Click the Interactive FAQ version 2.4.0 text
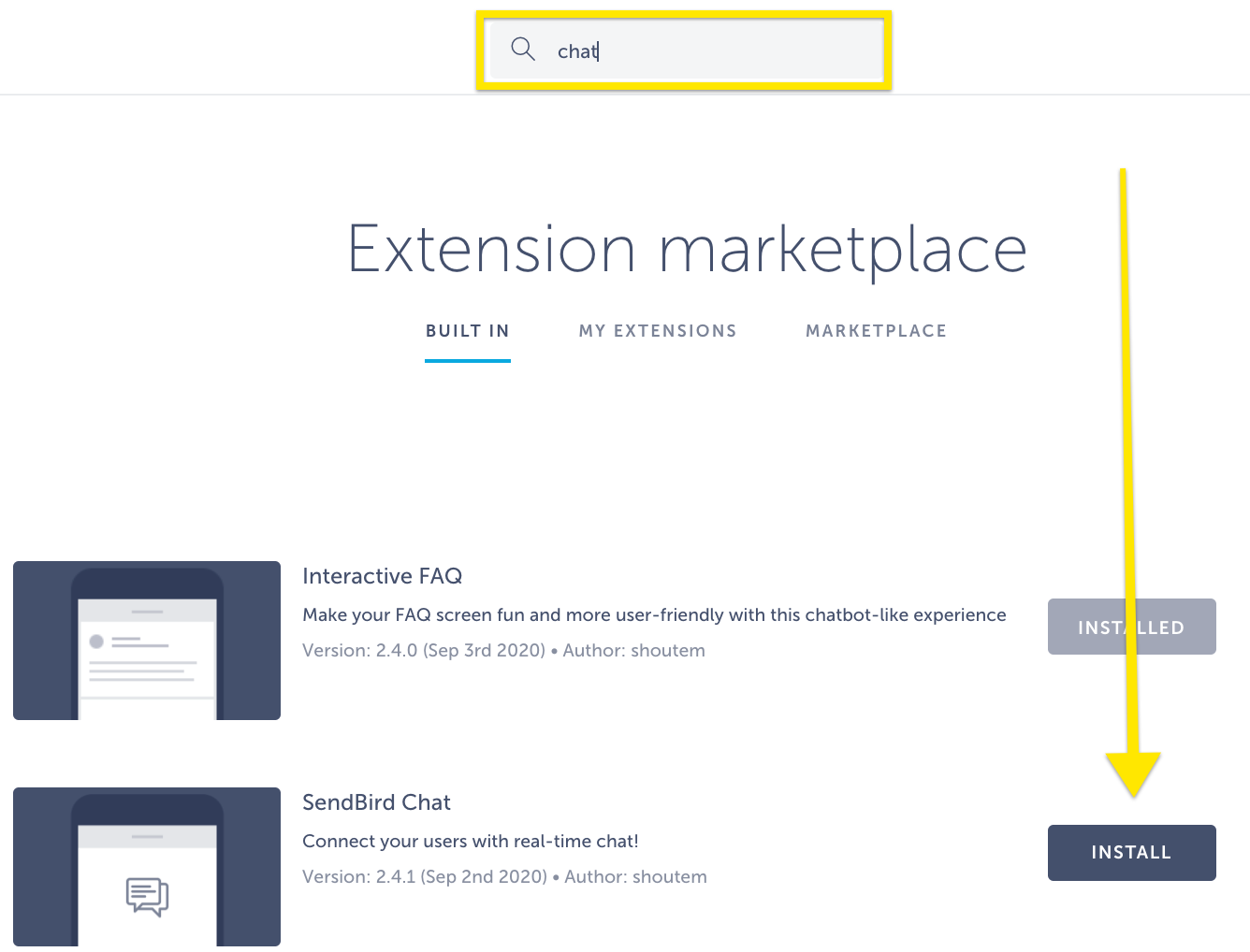The image size is (1250, 952). pyautogui.click(x=423, y=650)
